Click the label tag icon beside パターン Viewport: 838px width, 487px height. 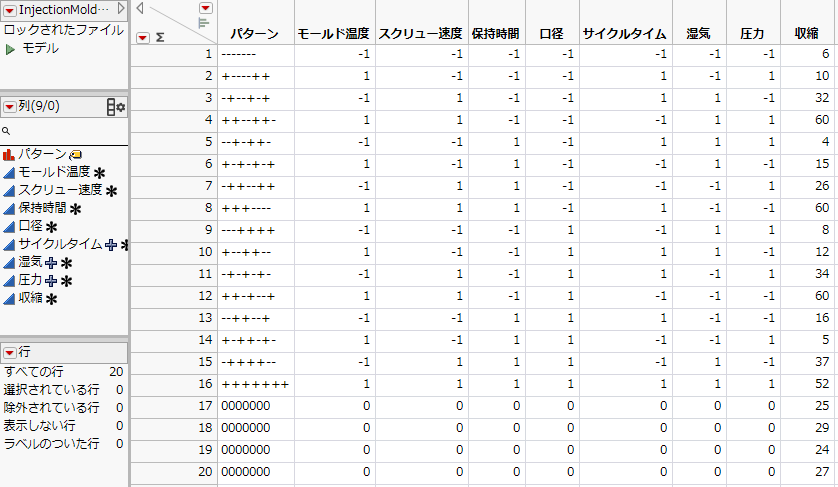click(75, 154)
